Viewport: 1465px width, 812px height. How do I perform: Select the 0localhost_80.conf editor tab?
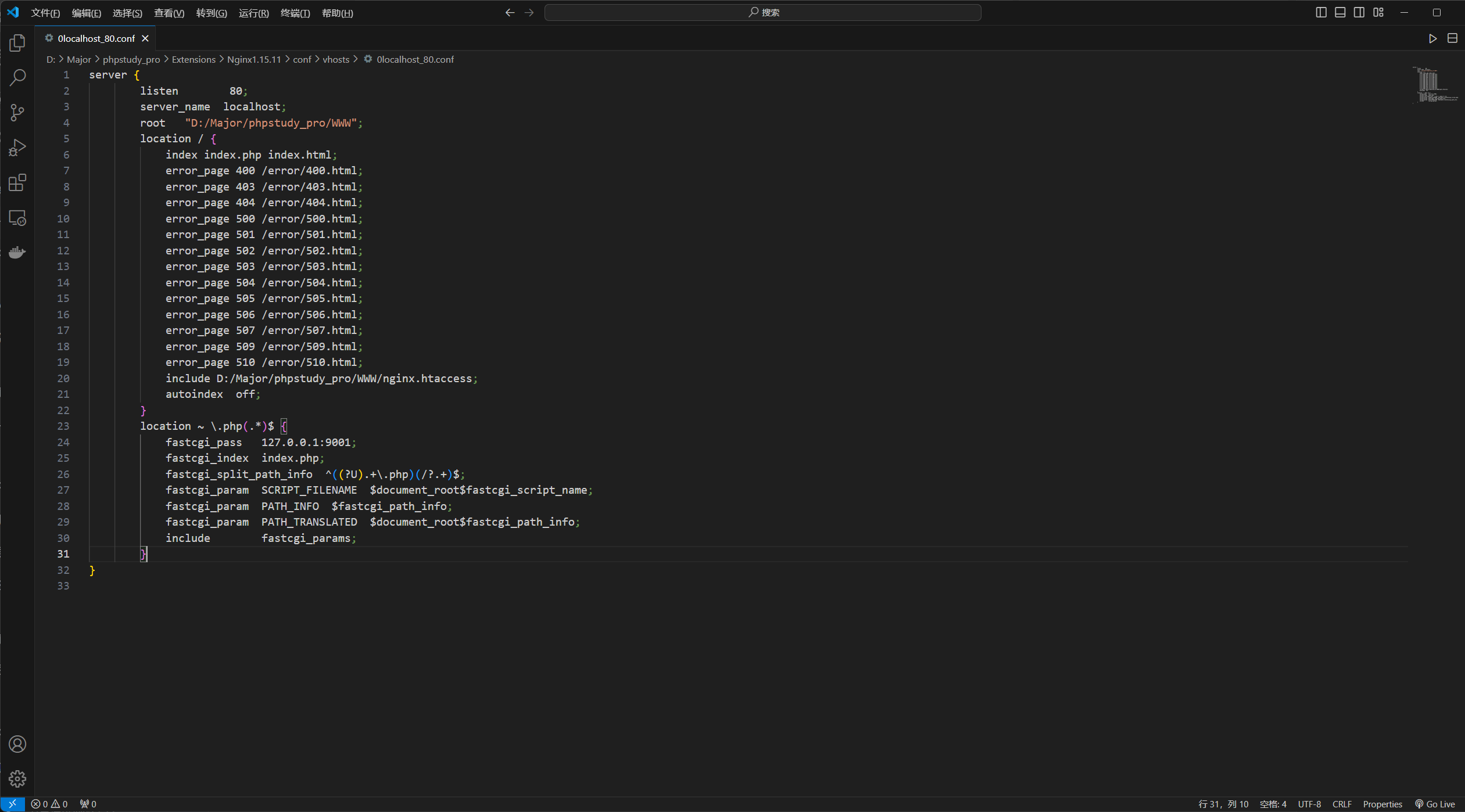point(96,38)
